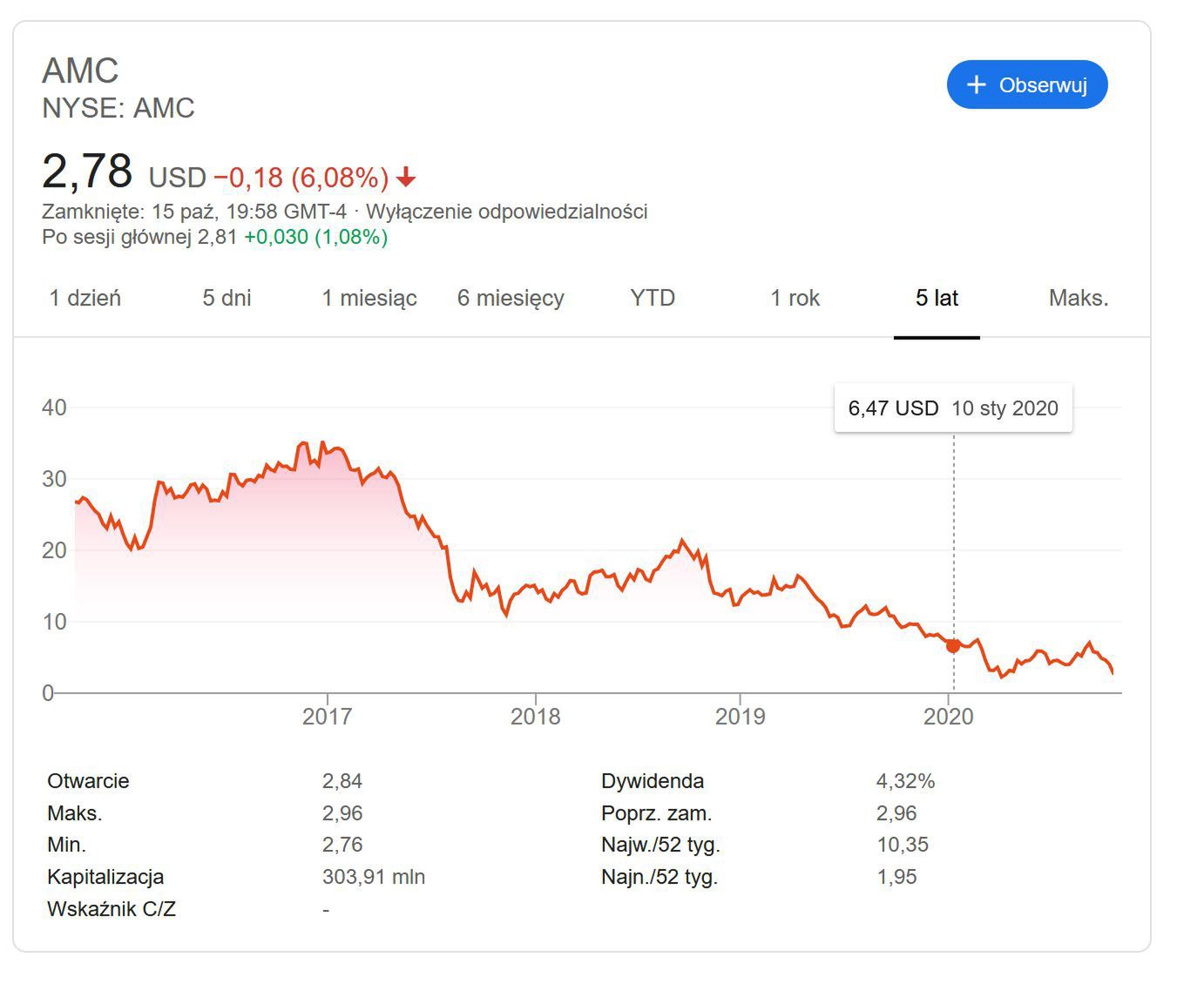Click the red down arrow price indicator
Viewport: 1204px width, 984px height.
(x=406, y=179)
